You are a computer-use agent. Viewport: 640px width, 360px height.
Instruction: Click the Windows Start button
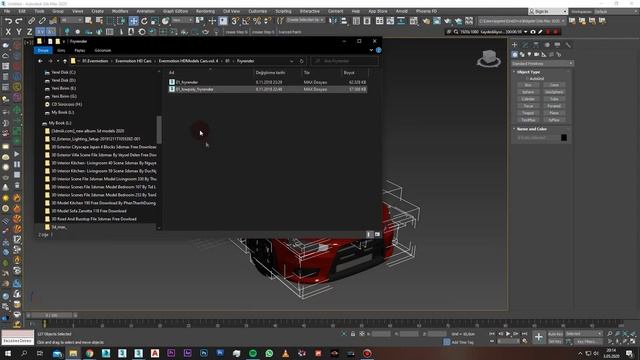coord(7,353)
